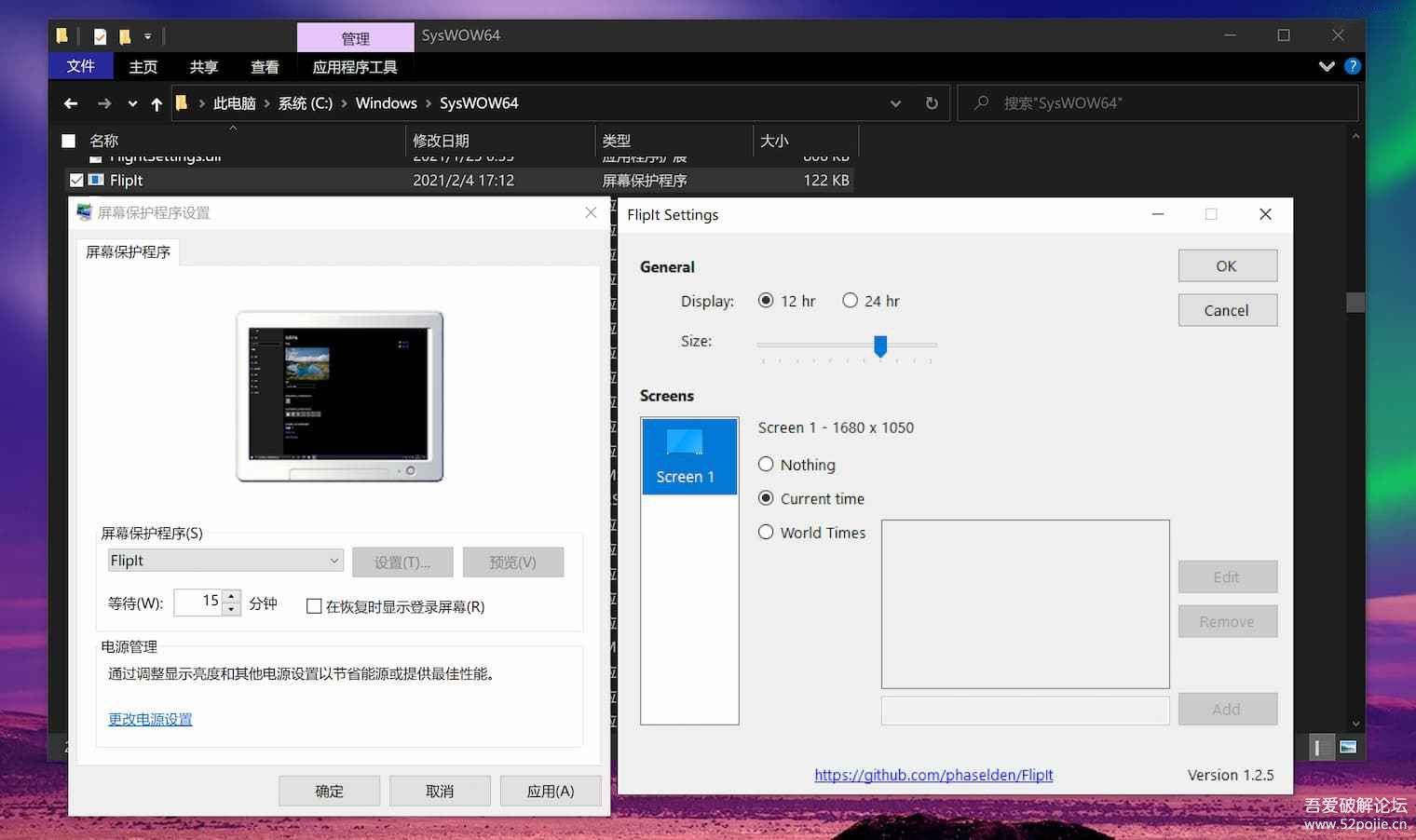Click 此电脑 in the address path
The width and height of the screenshot is (1416, 840).
point(235,103)
